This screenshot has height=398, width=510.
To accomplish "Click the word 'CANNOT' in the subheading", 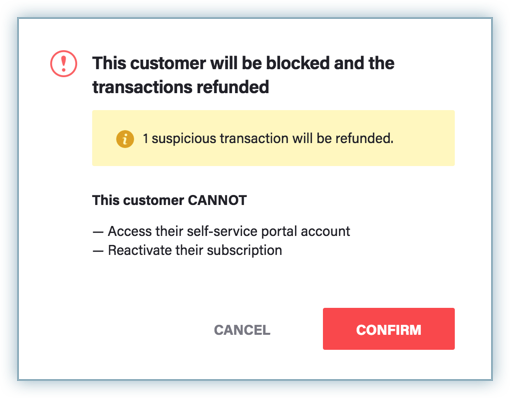I will tap(217, 200).
